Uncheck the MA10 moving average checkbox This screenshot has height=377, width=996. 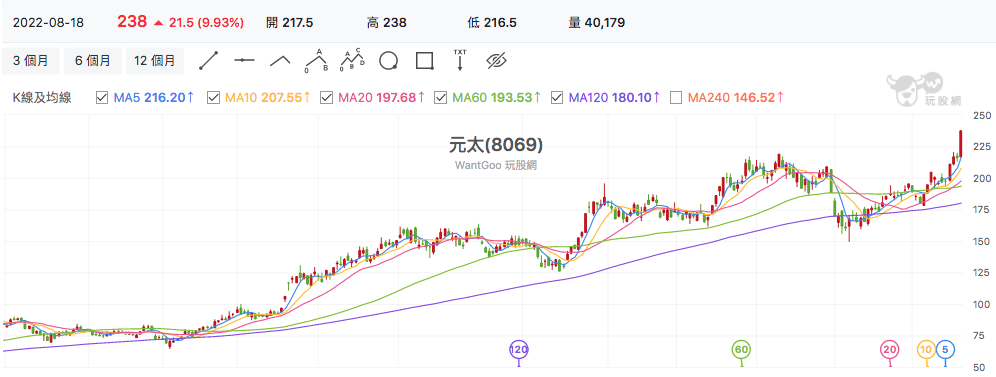pos(213,98)
